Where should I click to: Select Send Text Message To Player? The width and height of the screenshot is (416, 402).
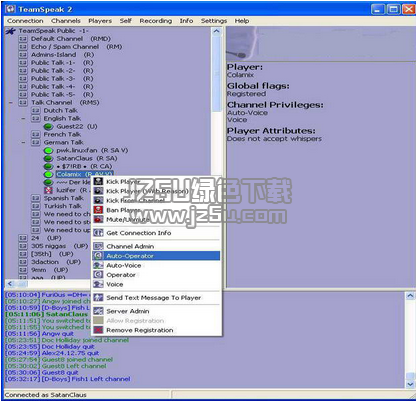click(156, 298)
